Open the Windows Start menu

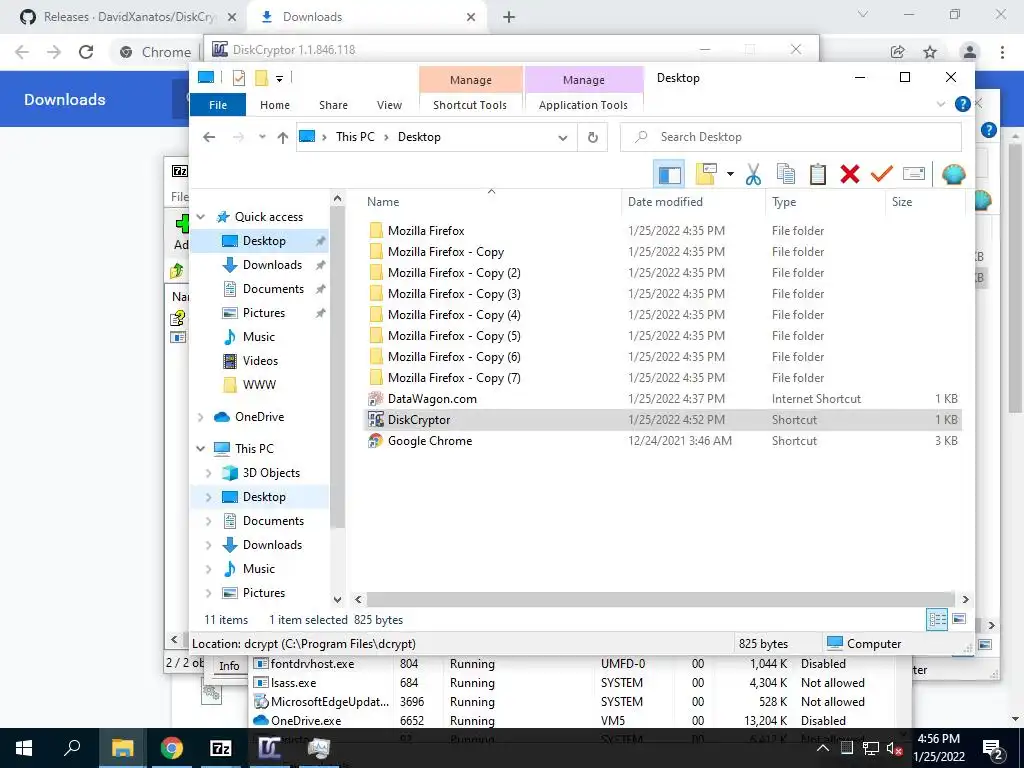[x=24, y=748]
